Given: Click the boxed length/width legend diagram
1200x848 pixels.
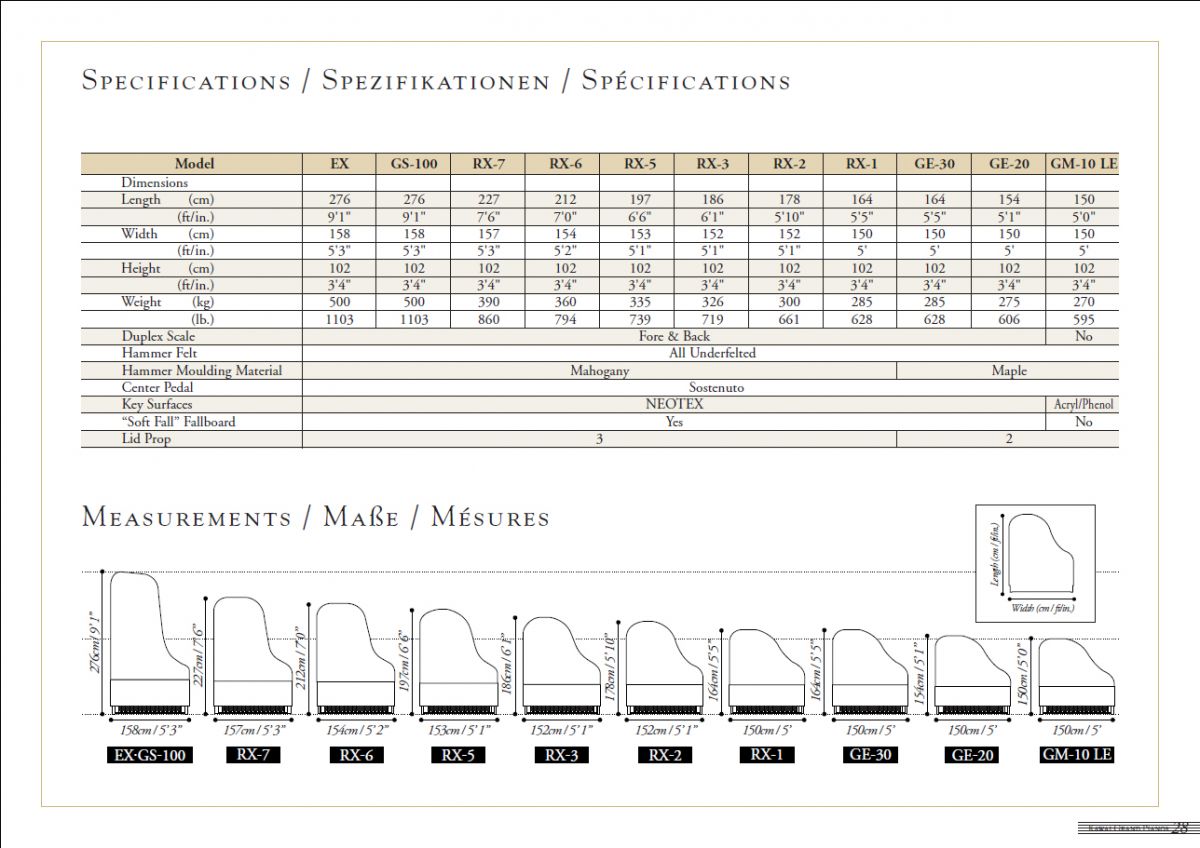Looking at the screenshot, I should [1035, 563].
